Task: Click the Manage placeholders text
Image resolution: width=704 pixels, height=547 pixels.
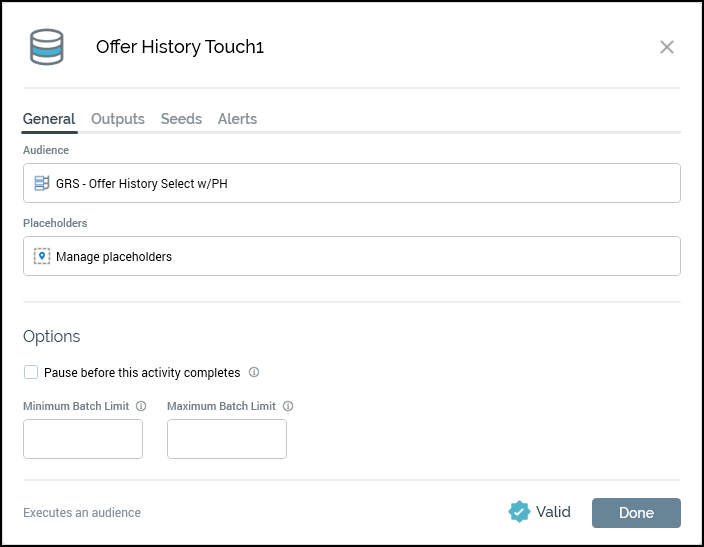Action: pos(114,257)
